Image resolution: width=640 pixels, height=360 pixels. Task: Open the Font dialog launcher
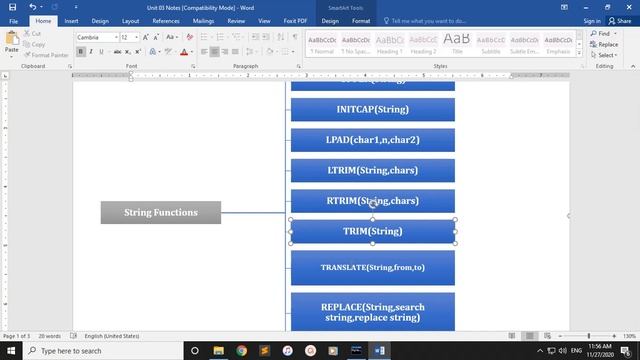click(193, 66)
